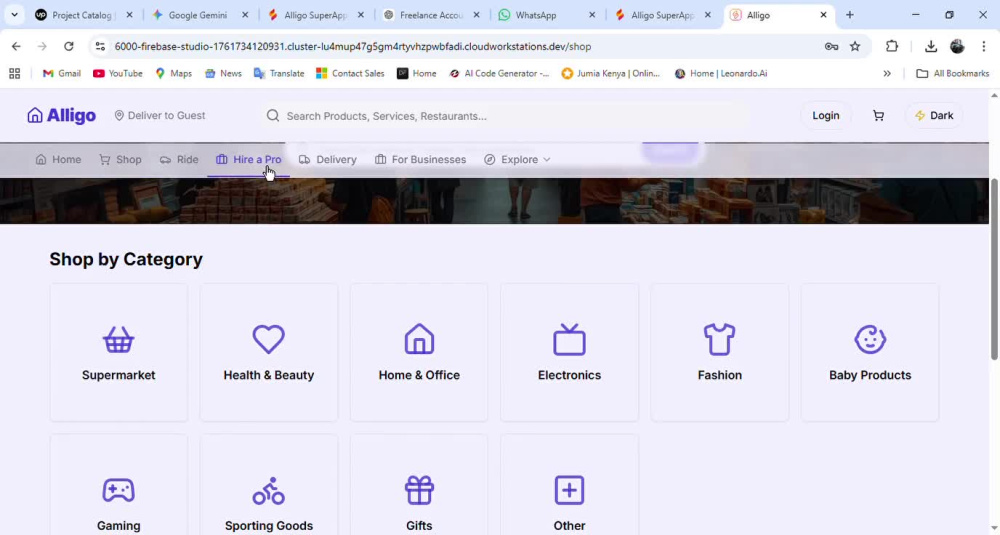Image resolution: width=1000 pixels, height=535 pixels.
Task: Open AI Code Generator bookmark
Action: [x=499, y=73]
